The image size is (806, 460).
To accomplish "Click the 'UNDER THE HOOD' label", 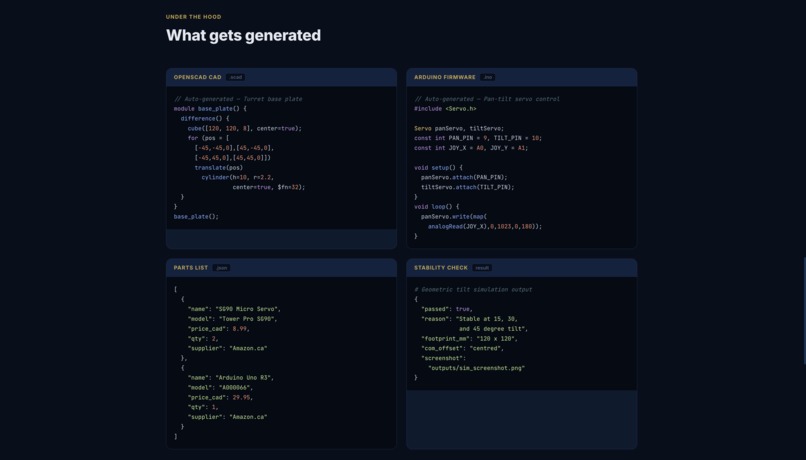I will 193,17.
